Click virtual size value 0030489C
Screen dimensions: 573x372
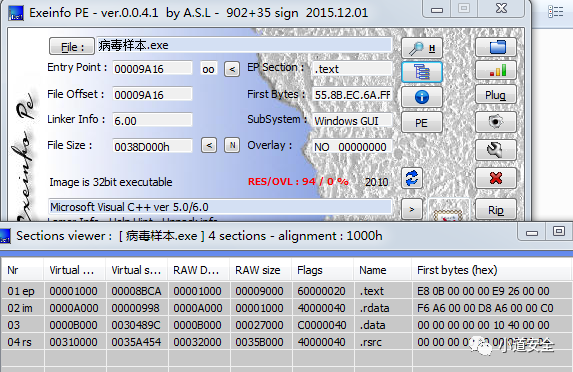(136, 325)
